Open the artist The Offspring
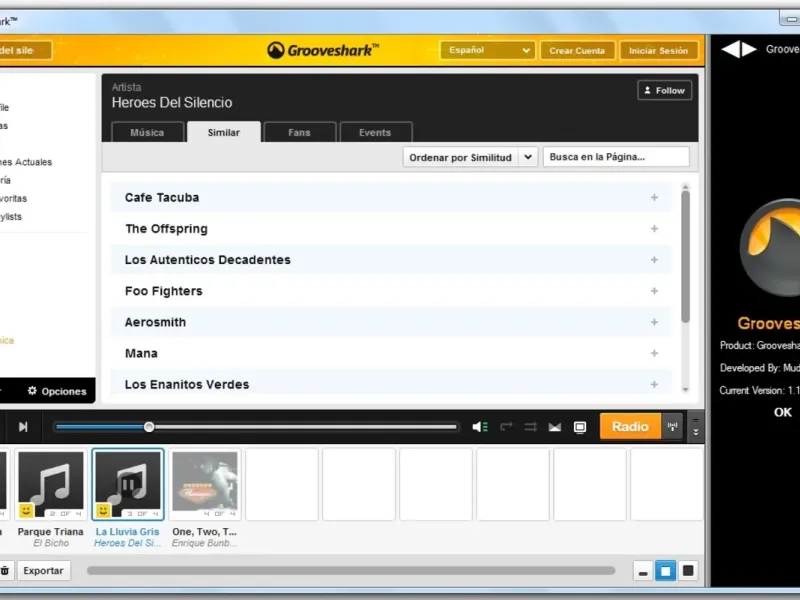This screenshot has width=800, height=600. pyautogui.click(x=166, y=229)
